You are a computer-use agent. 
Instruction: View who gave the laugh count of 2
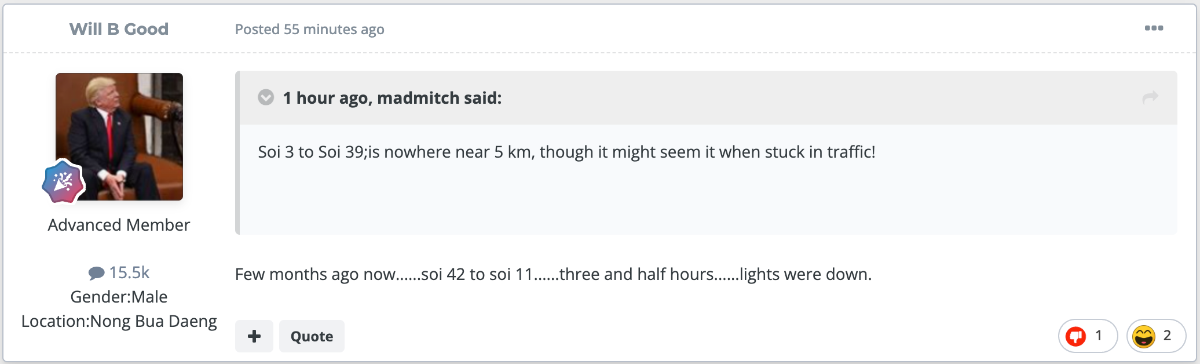[1167, 337]
